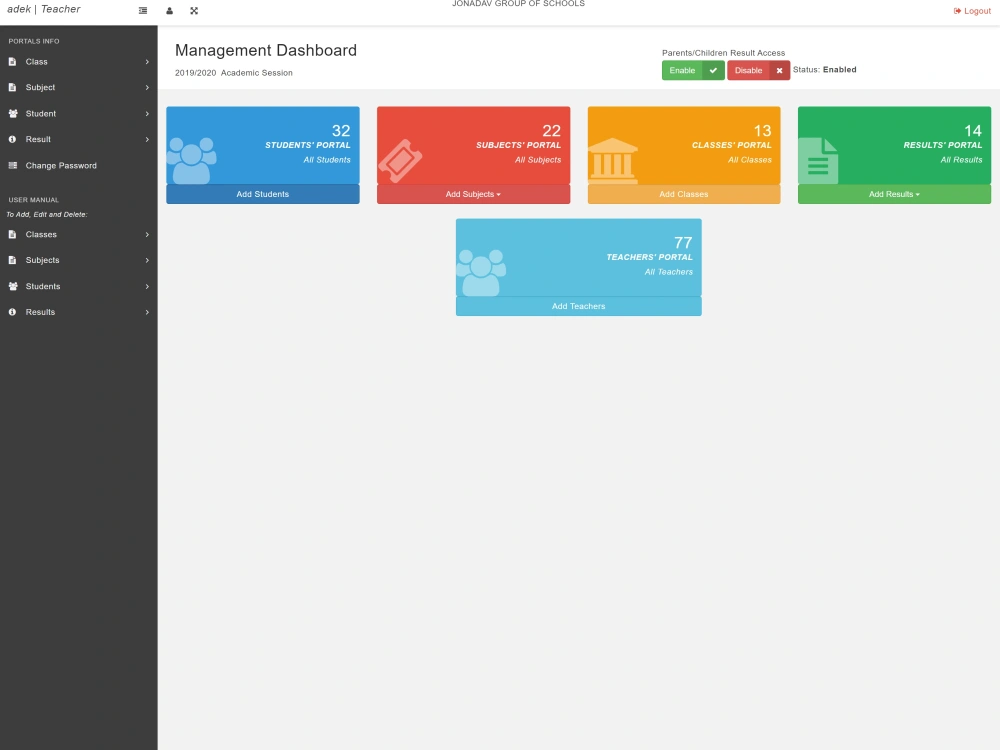Open the Class menu item

(78, 62)
